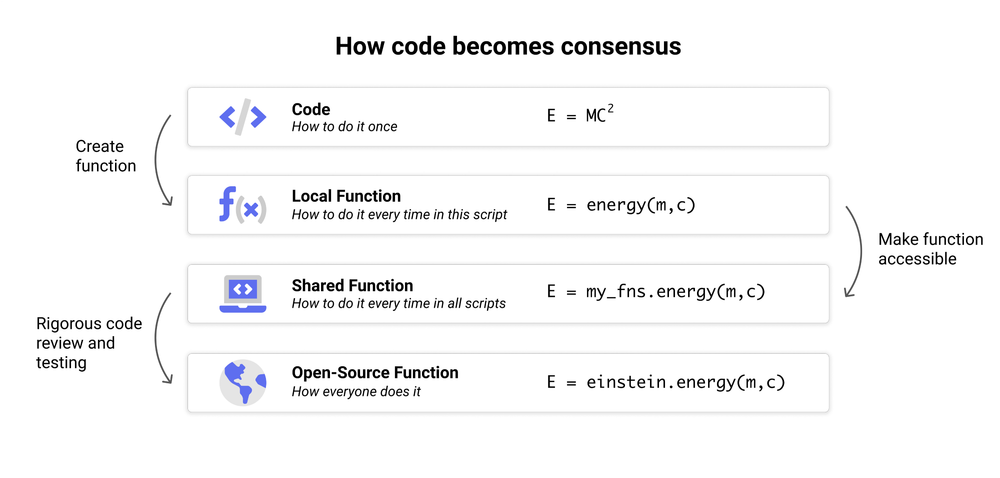Click the einstein.energy(m,c) code snippet

[x=666, y=382]
